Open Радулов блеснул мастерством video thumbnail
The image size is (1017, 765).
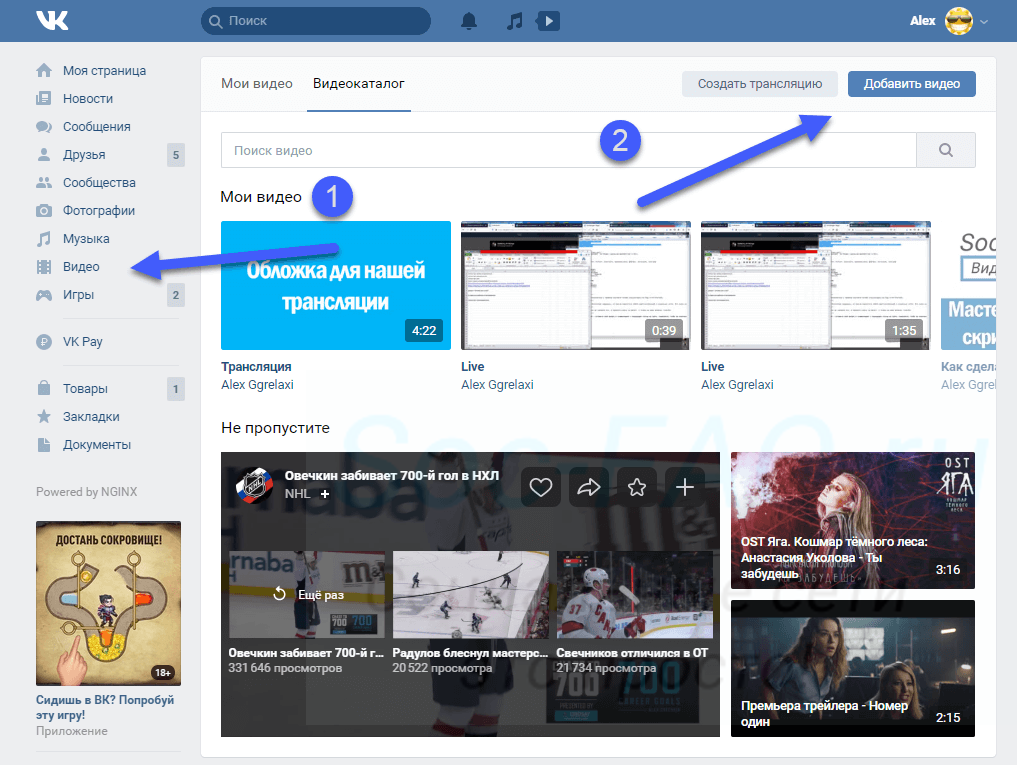point(470,594)
